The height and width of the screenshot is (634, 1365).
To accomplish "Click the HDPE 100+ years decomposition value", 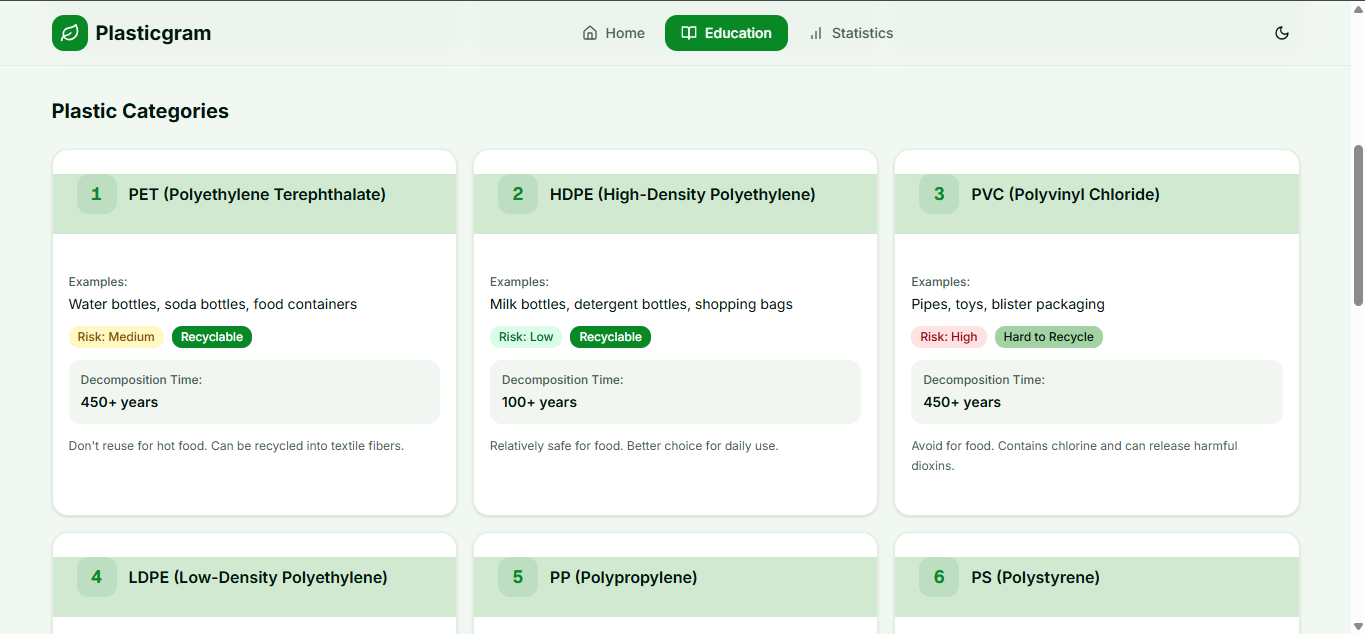I will 539,402.
